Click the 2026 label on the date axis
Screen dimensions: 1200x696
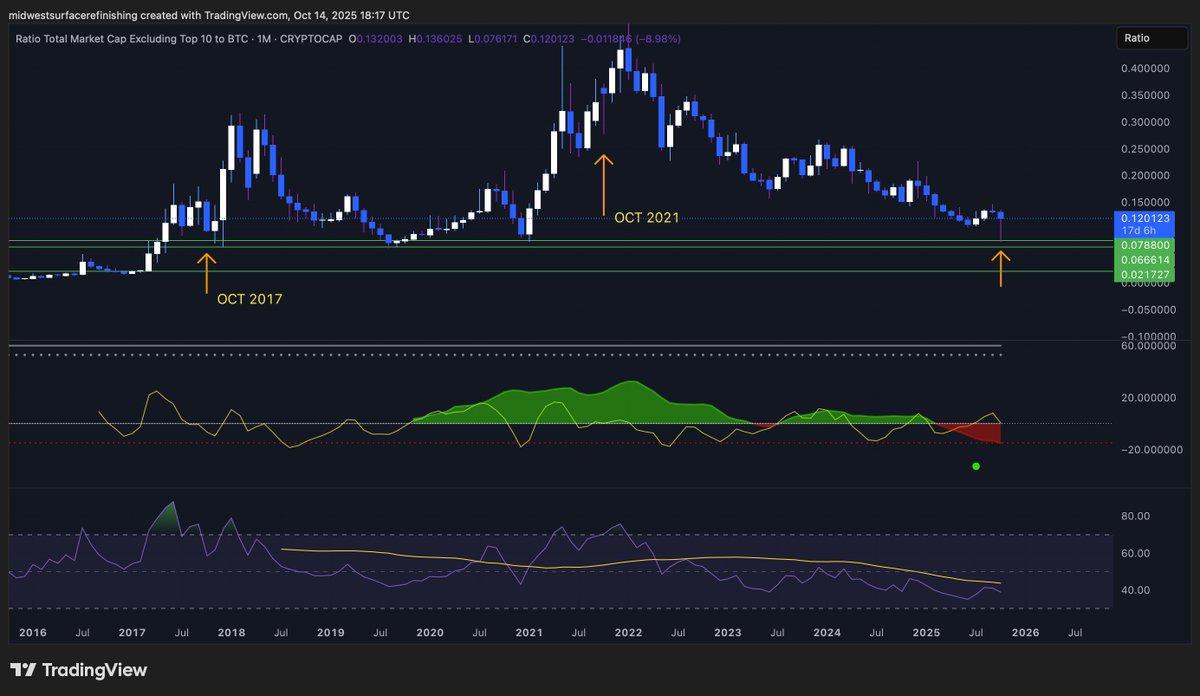tap(1026, 632)
